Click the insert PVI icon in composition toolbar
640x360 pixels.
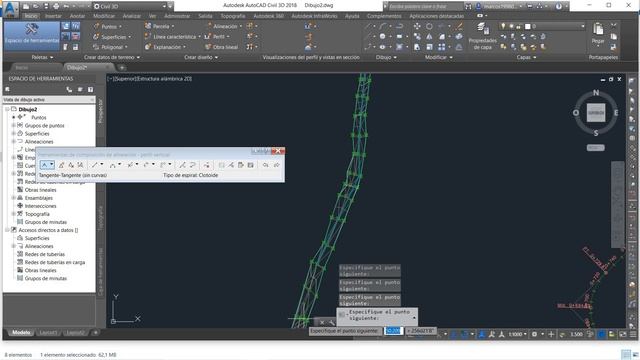(61, 165)
